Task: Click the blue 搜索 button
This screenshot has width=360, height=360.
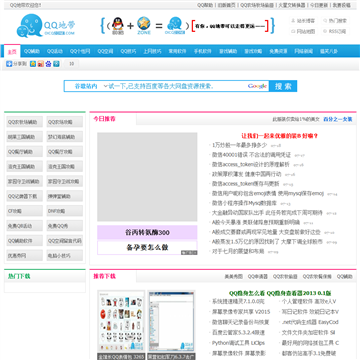Action: [283, 86]
